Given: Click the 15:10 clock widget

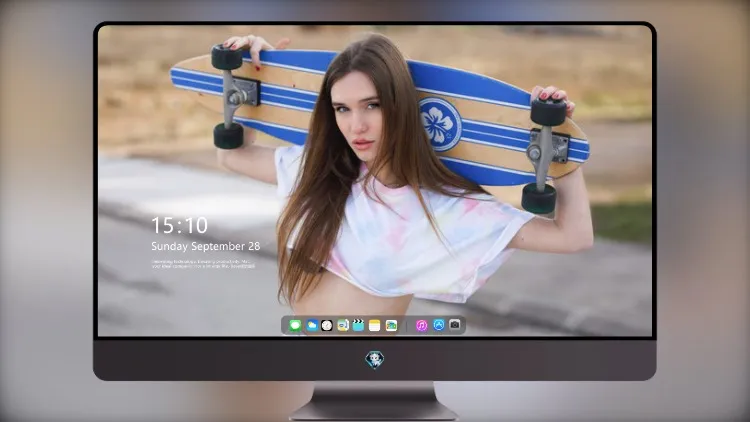Looking at the screenshot, I should click(179, 225).
